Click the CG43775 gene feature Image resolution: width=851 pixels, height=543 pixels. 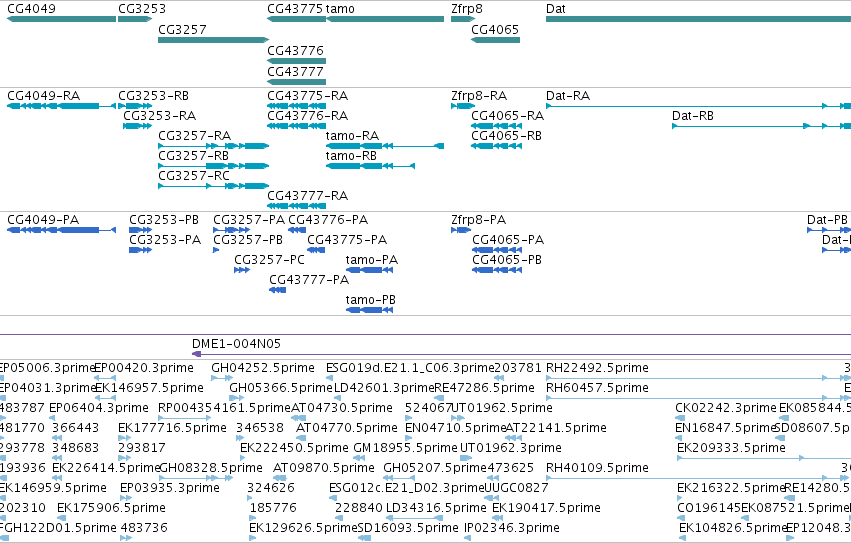pyautogui.click(x=296, y=19)
